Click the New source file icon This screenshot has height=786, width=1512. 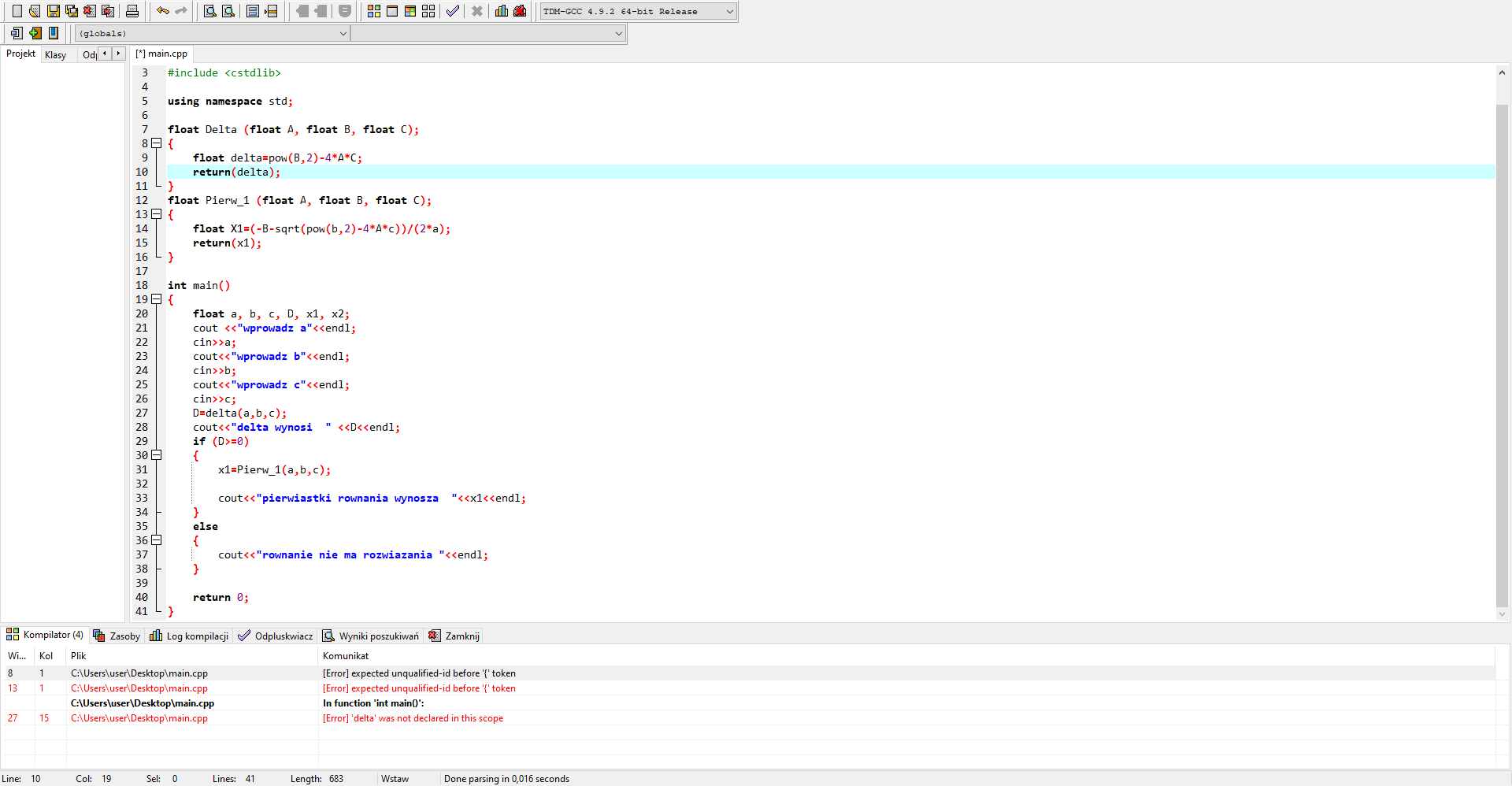click(x=17, y=11)
